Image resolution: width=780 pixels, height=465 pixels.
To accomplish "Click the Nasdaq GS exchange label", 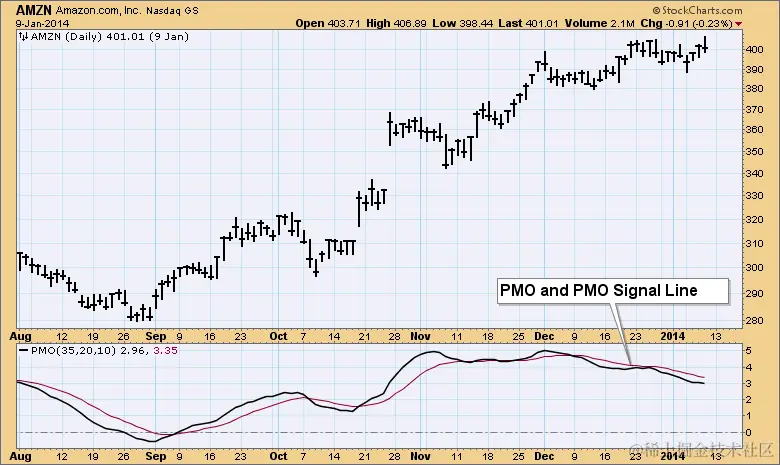I will point(172,10).
